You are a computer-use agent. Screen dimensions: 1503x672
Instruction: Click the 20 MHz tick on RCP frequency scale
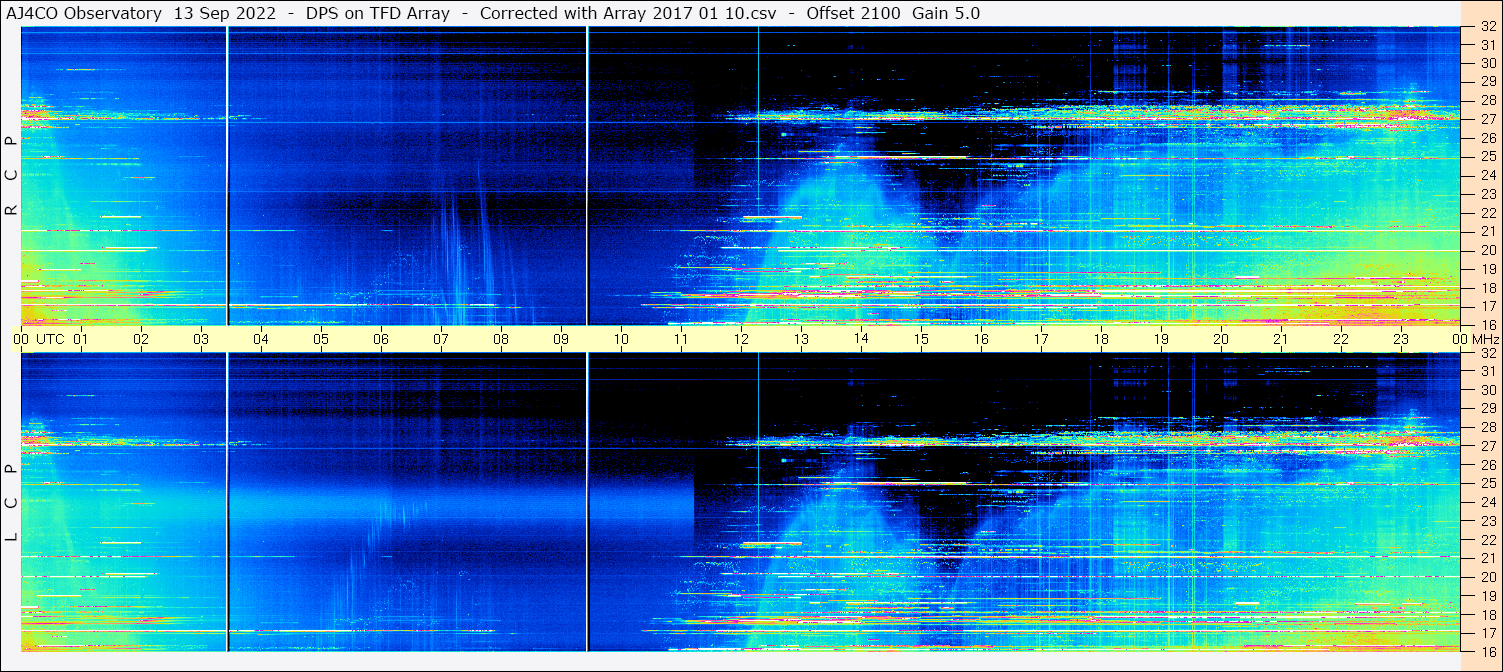click(x=1487, y=250)
